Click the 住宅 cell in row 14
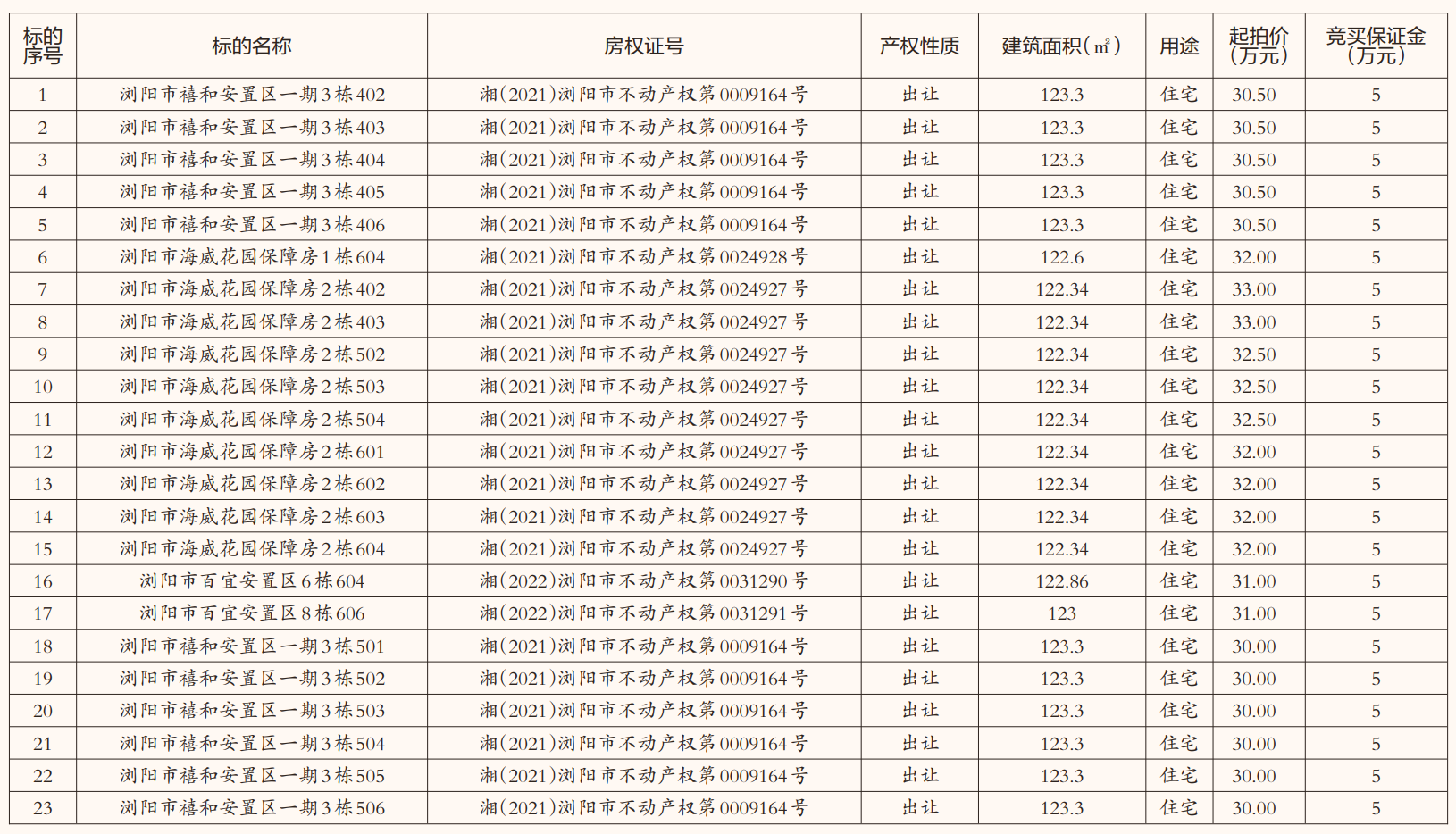 (1179, 517)
